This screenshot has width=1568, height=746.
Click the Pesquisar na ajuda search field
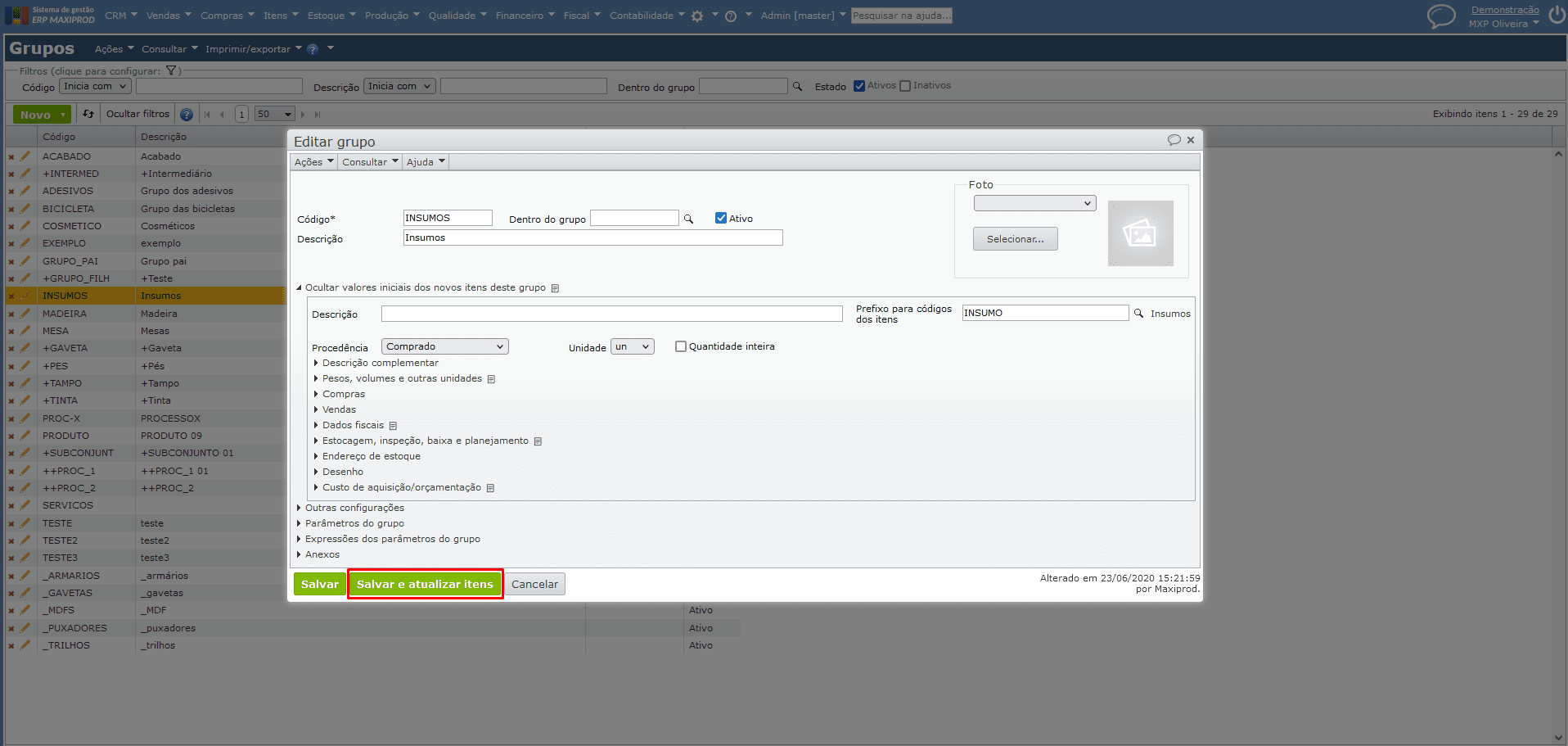(x=901, y=16)
